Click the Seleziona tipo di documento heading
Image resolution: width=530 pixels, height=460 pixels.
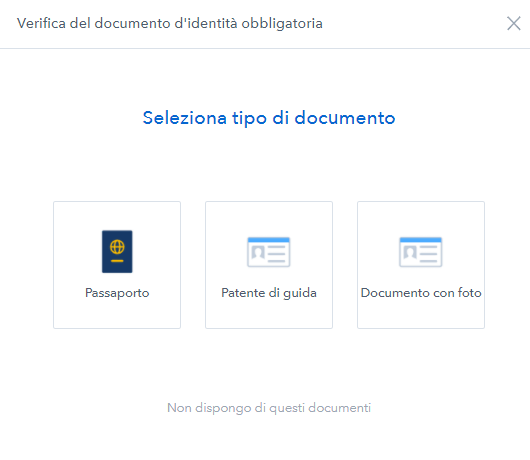(x=269, y=118)
